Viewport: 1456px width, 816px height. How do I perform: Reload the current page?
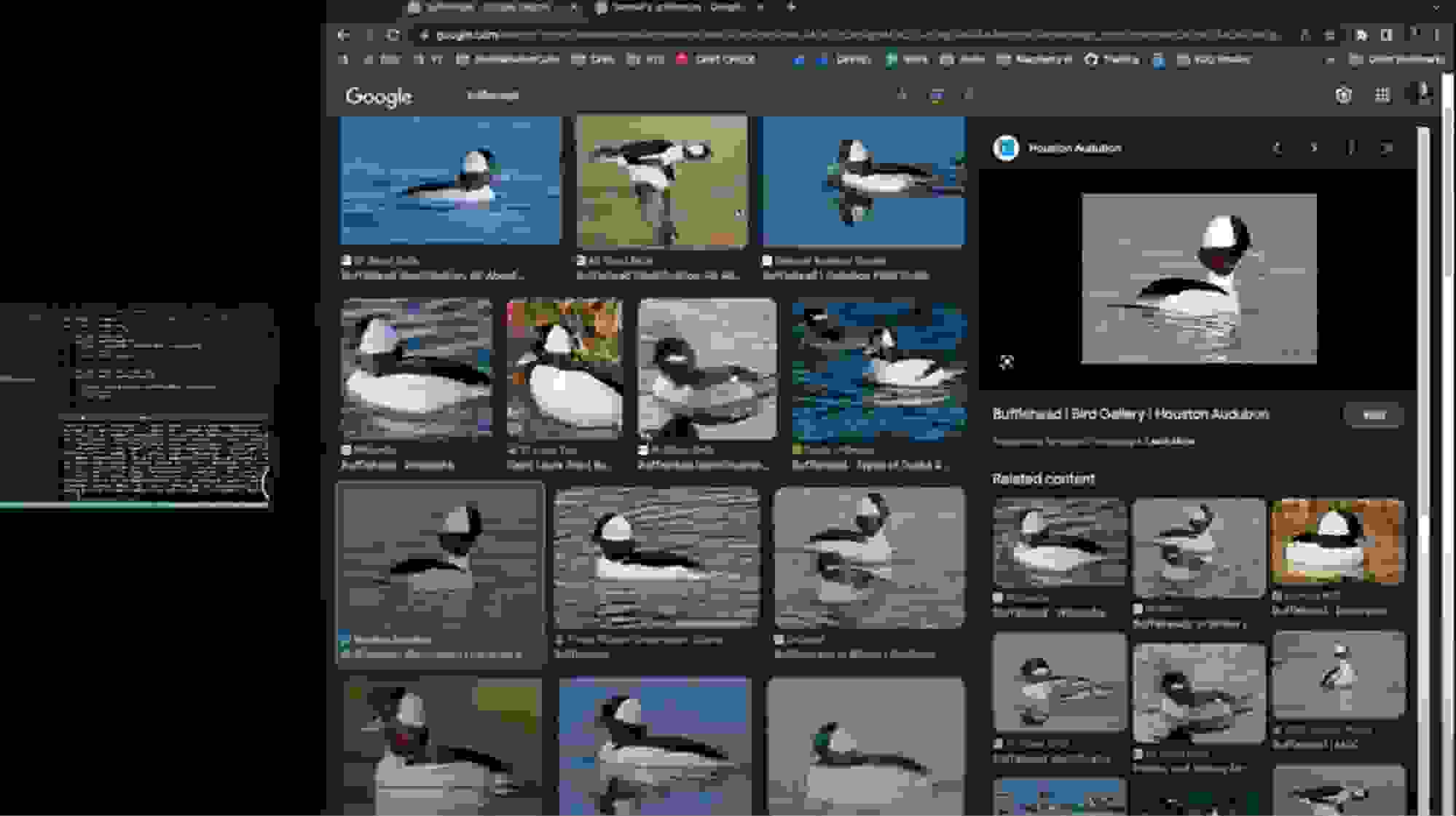tap(394, 33)
